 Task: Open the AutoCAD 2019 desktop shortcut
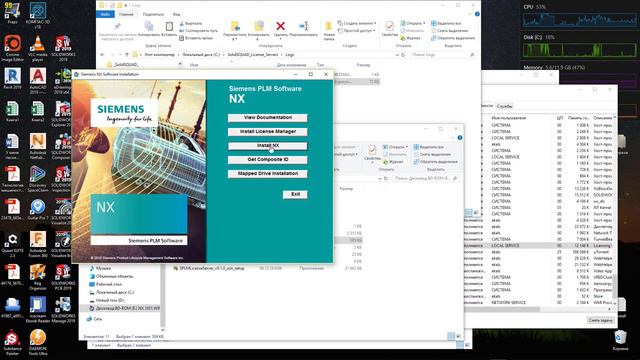(x=38, y=81)
